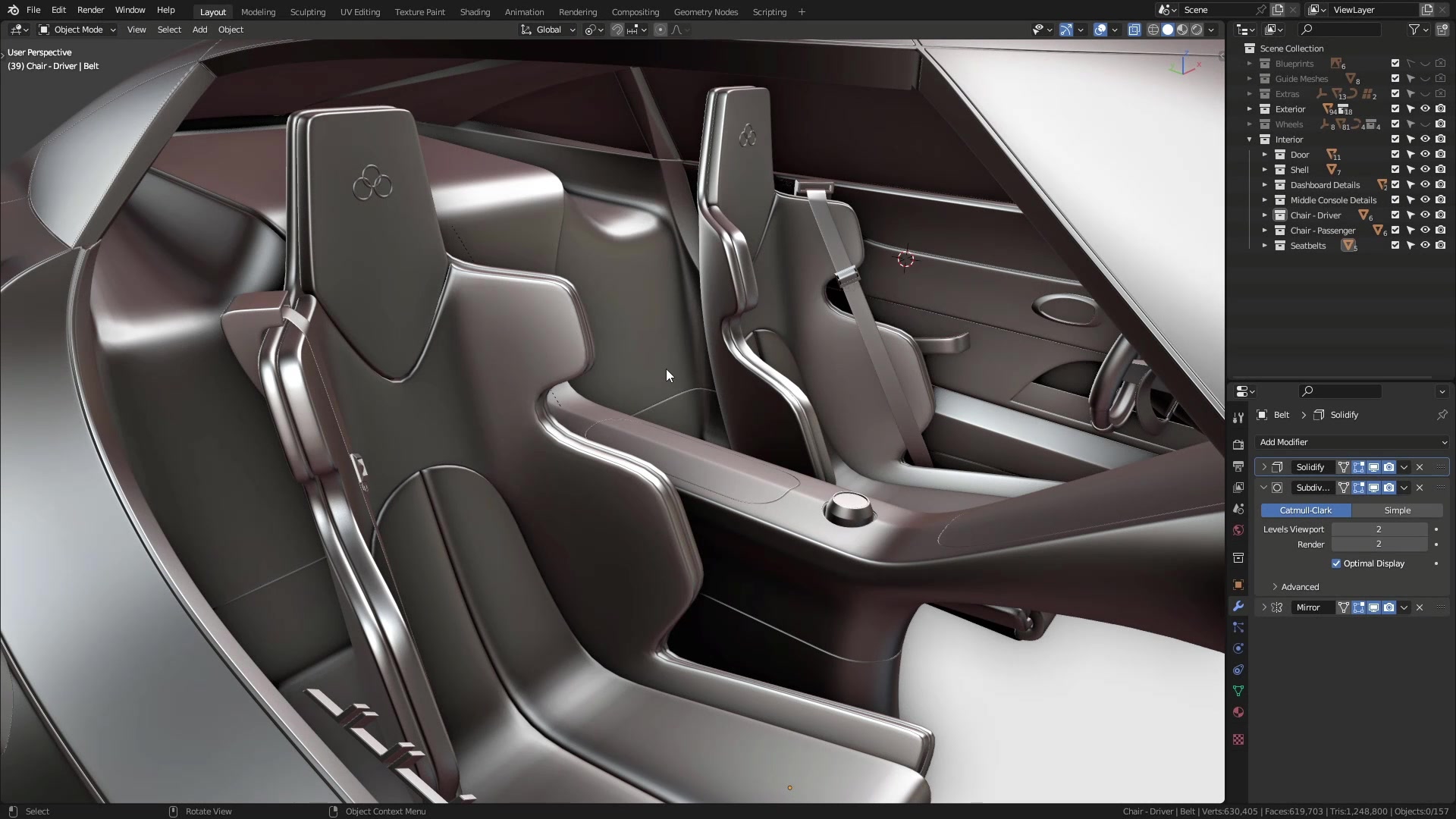Open the Render properties camera tab

point(1238,445)
